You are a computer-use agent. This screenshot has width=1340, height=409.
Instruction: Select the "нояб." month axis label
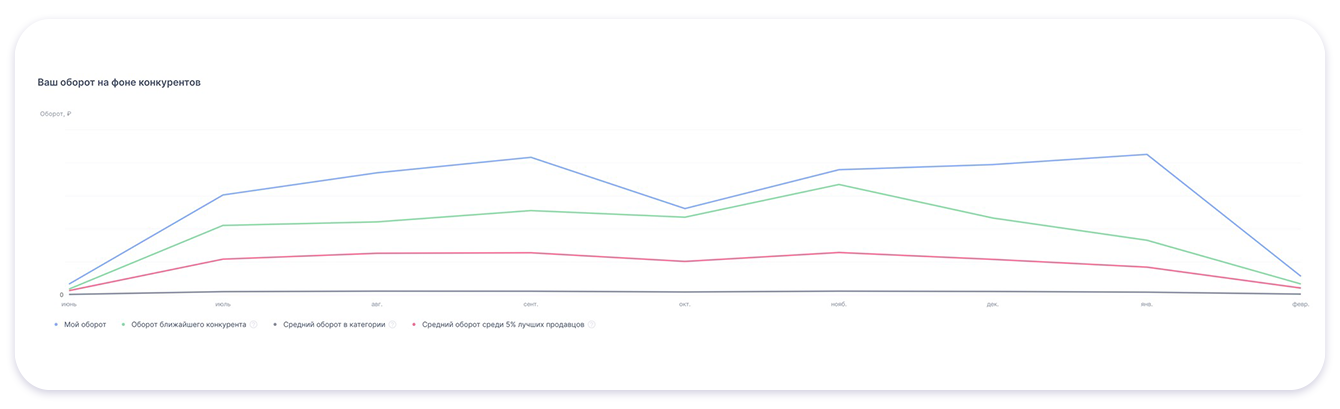(x=838, y=304)
